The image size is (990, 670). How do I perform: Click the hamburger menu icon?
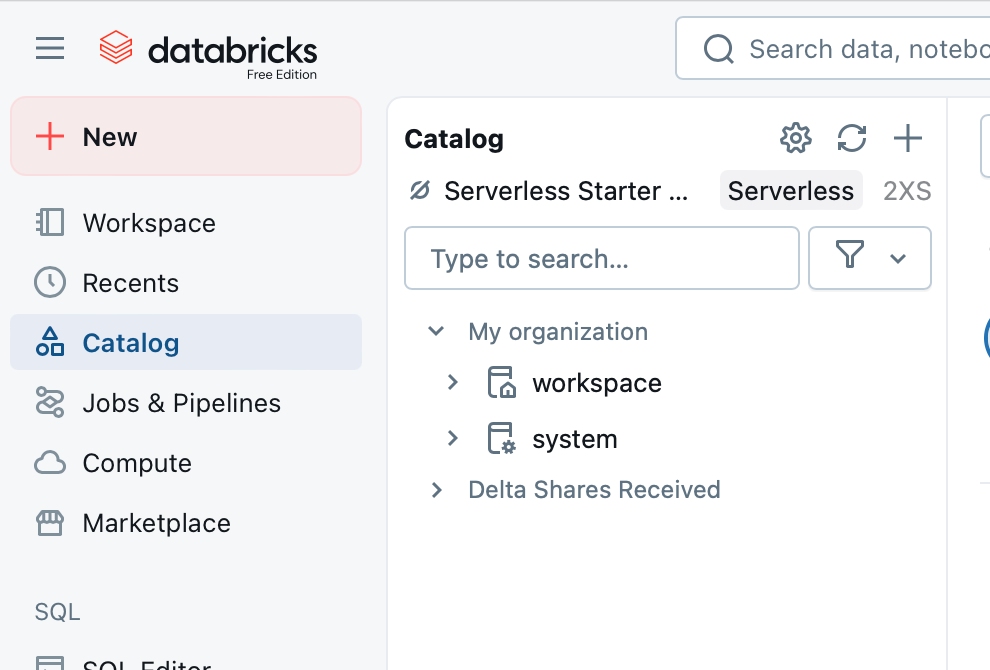50,49
